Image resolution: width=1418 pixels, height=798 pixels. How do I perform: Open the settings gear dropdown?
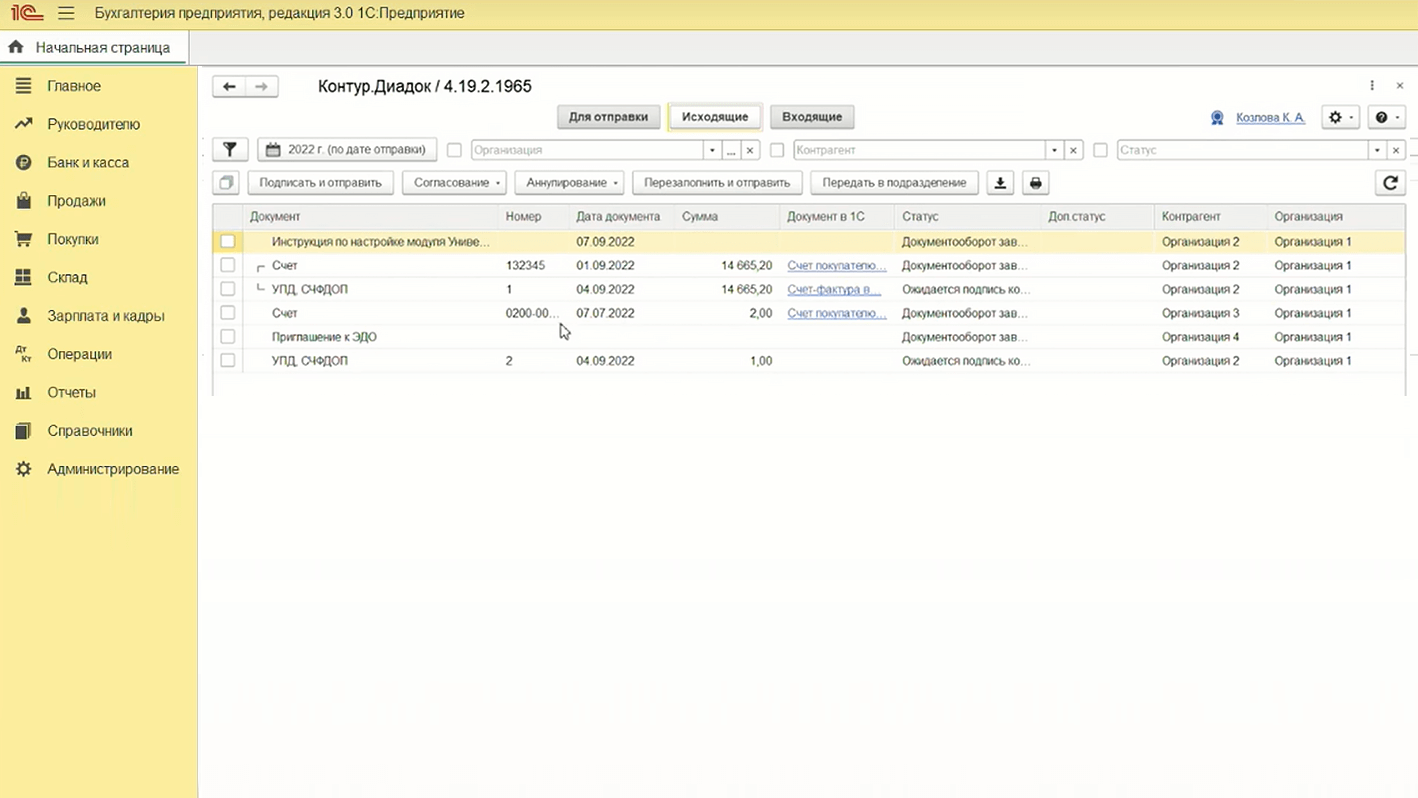click(x=1339, y=118)
